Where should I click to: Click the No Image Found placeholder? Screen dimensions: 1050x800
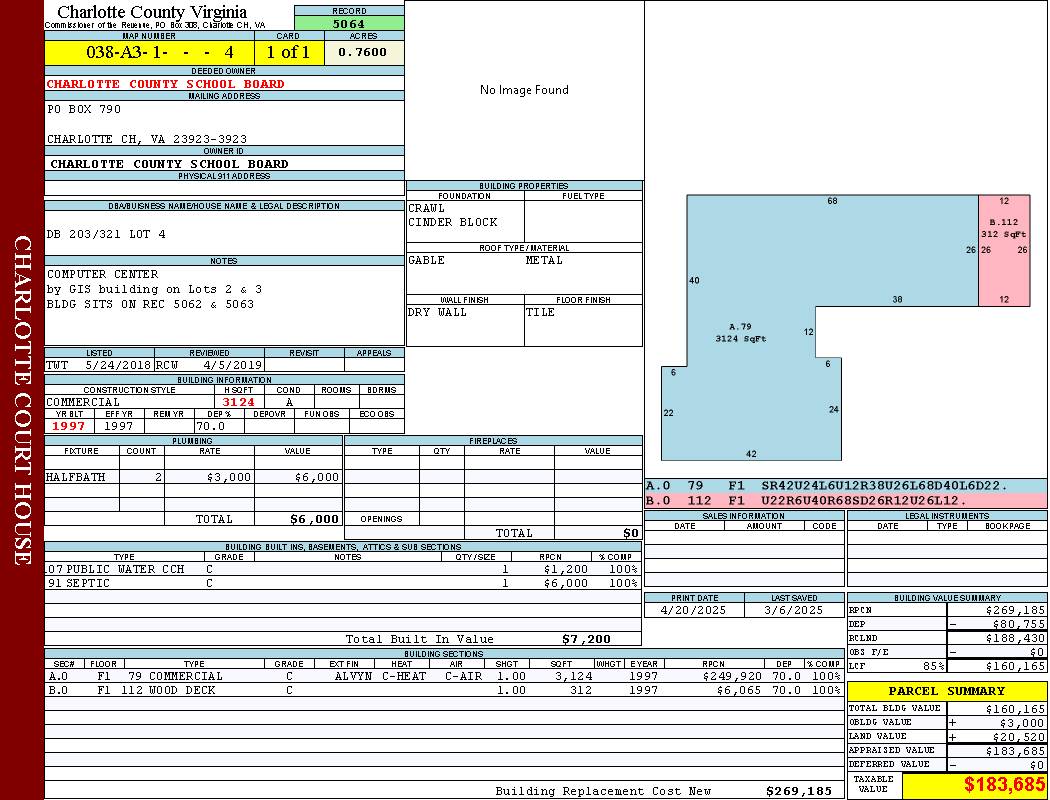click(x=524, y=90)
